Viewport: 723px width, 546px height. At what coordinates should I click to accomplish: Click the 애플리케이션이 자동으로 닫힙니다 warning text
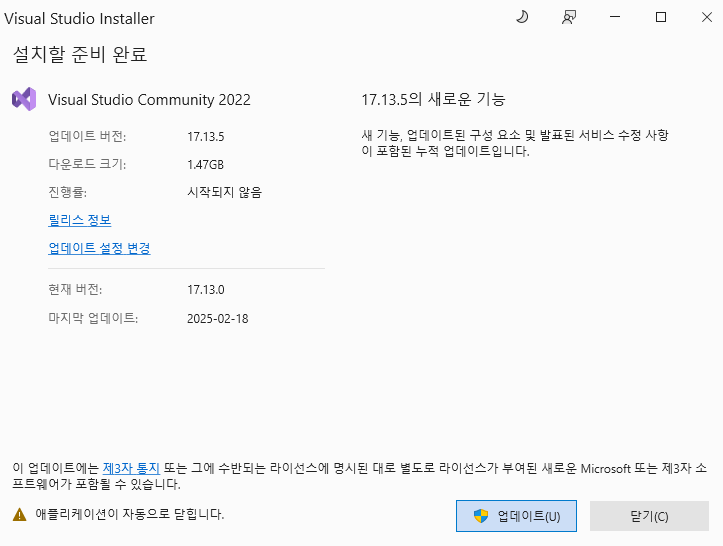pos(130,514)
